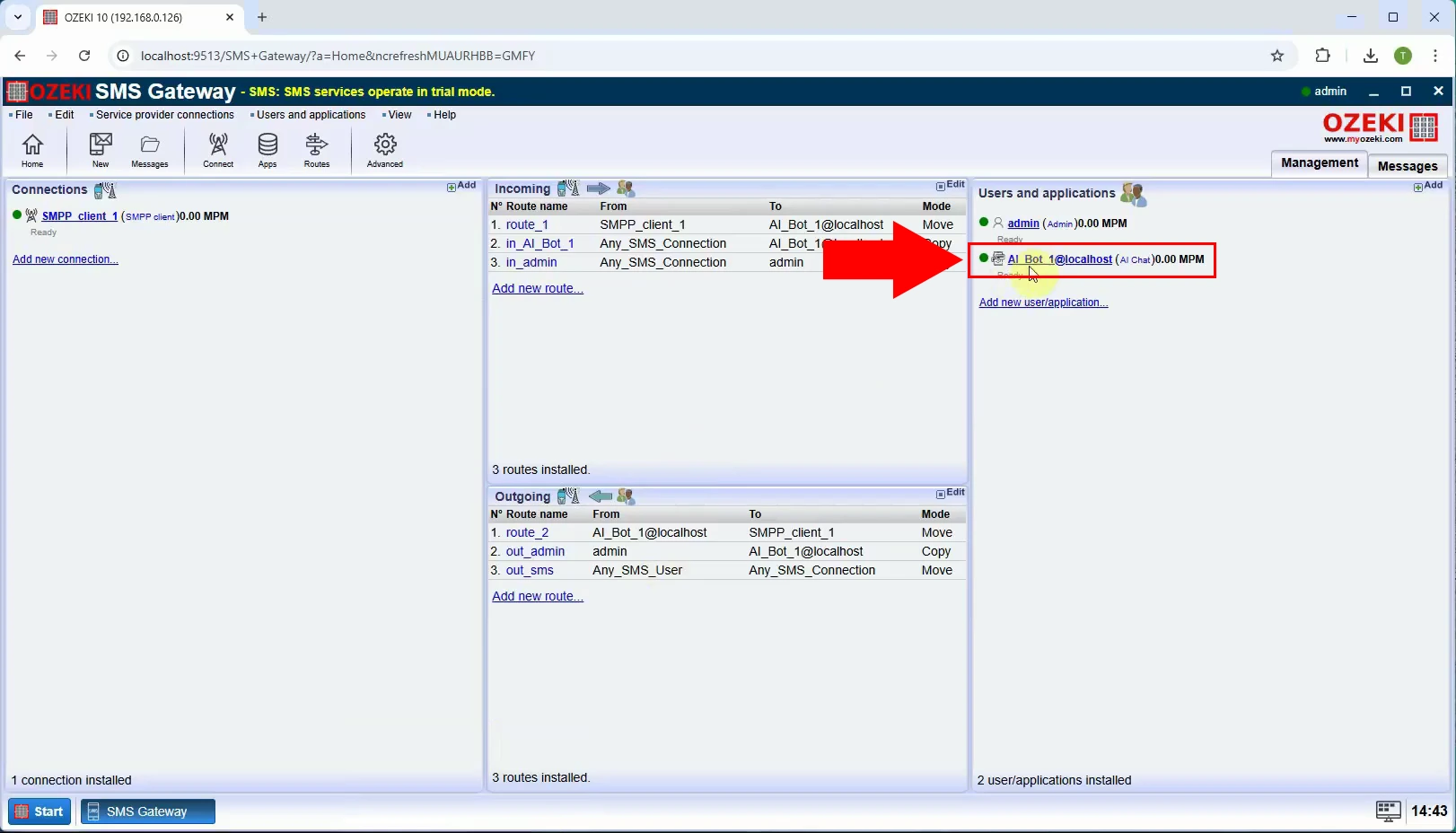Click the SMS Gateway taskbar button
Screen dimensions: 1456x833
pyautogui.click(x=148, y=811)
